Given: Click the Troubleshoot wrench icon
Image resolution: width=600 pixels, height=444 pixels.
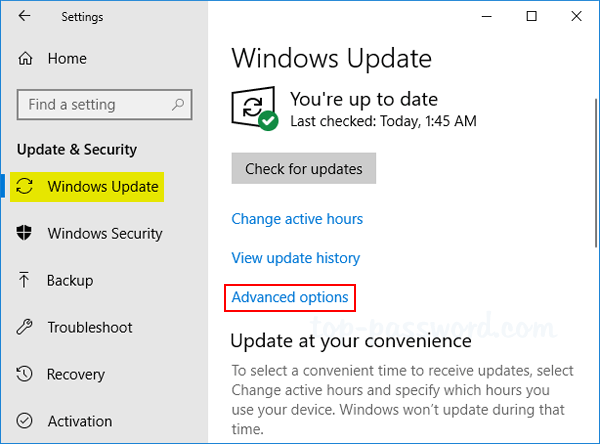Looking at the screenshot, I should click(26, 327).
